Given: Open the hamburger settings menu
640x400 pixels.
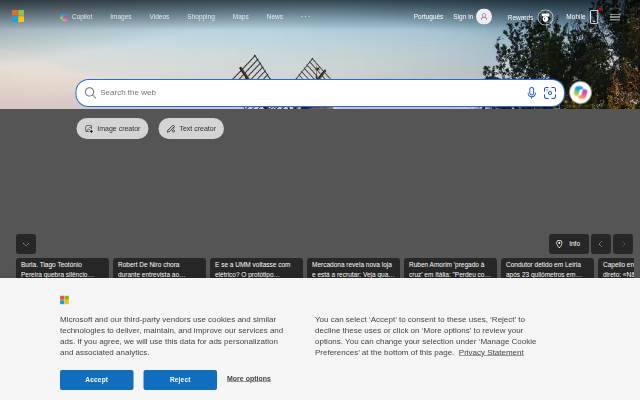Looking at the screenshot, I should [615, 17].
